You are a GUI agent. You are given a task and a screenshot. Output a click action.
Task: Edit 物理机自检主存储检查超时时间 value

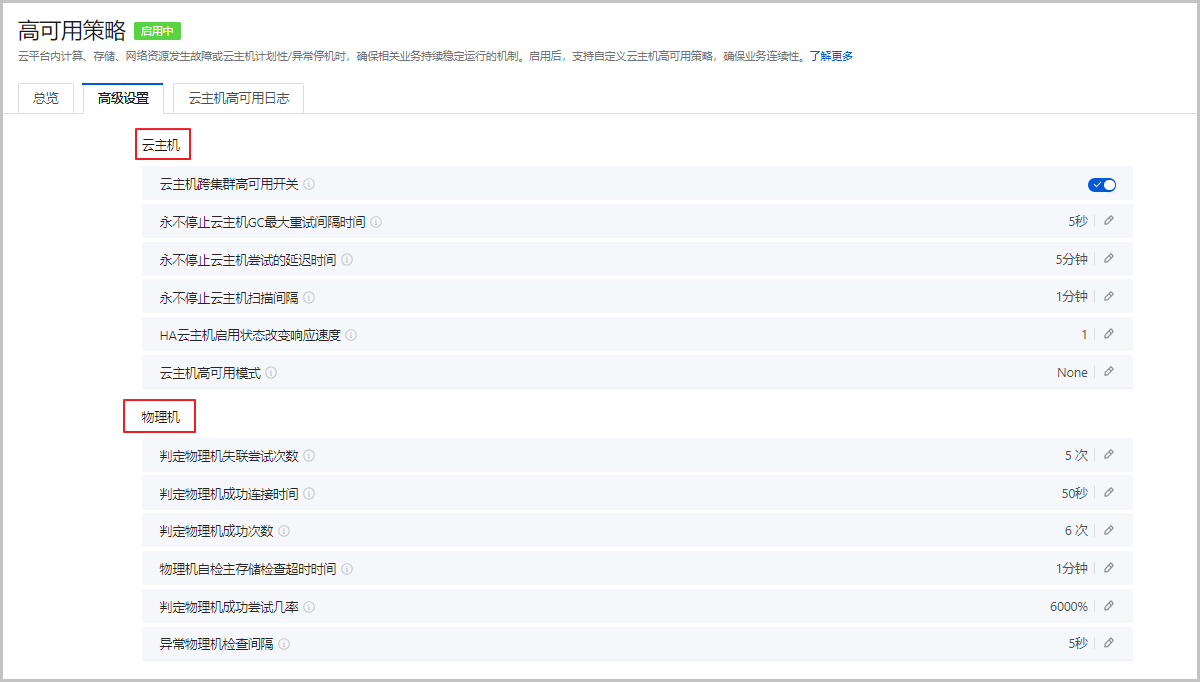point(1108,568)
